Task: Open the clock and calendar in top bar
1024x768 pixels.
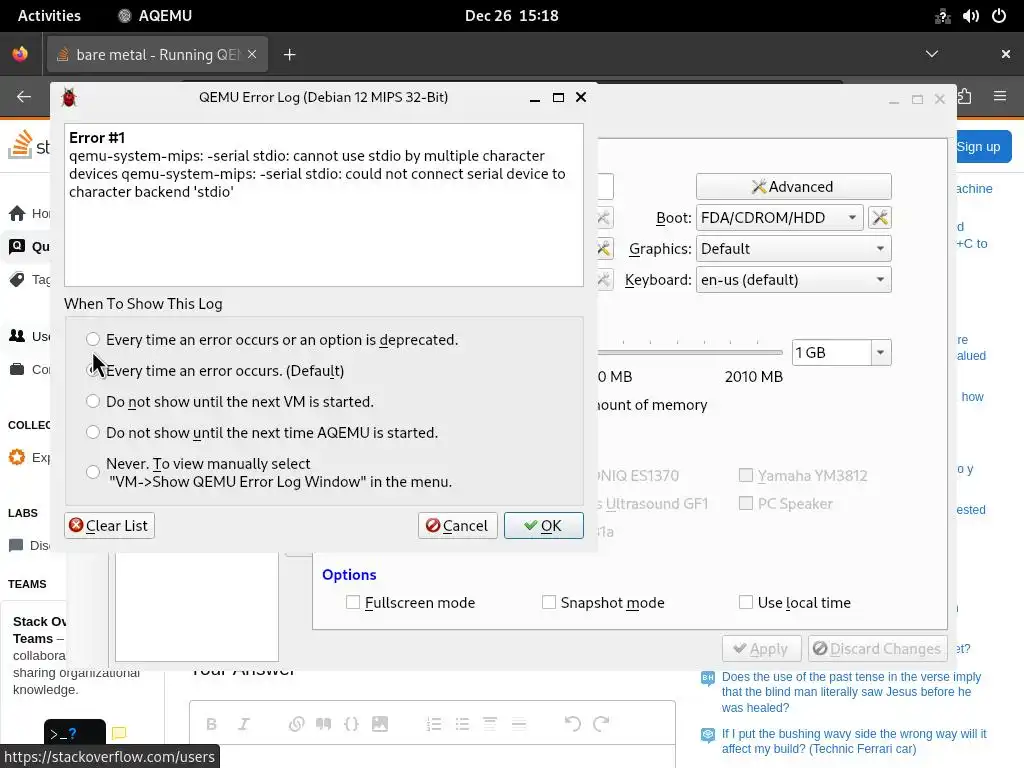Action: (x=511, y=16)
